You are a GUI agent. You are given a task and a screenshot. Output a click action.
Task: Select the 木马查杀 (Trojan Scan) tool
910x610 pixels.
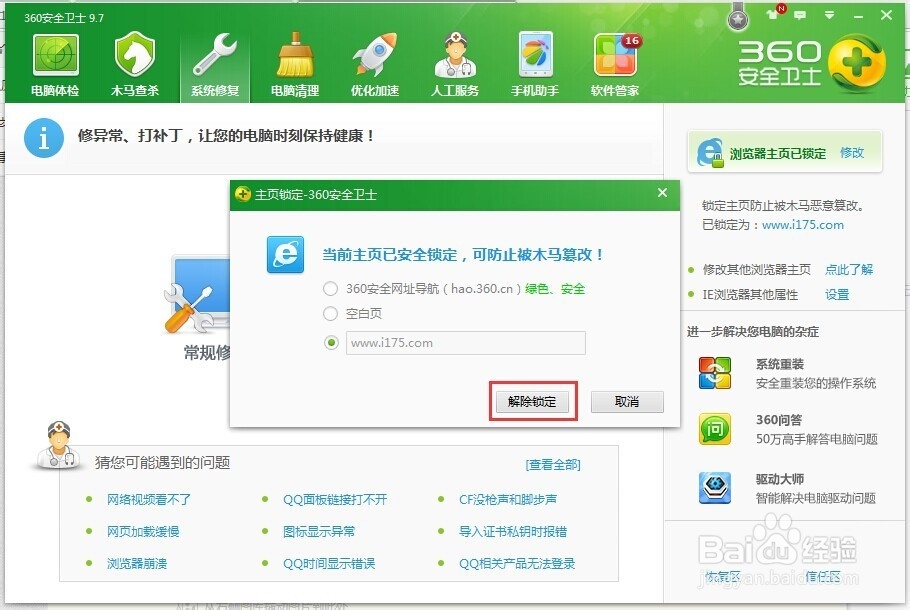(135, 60)
